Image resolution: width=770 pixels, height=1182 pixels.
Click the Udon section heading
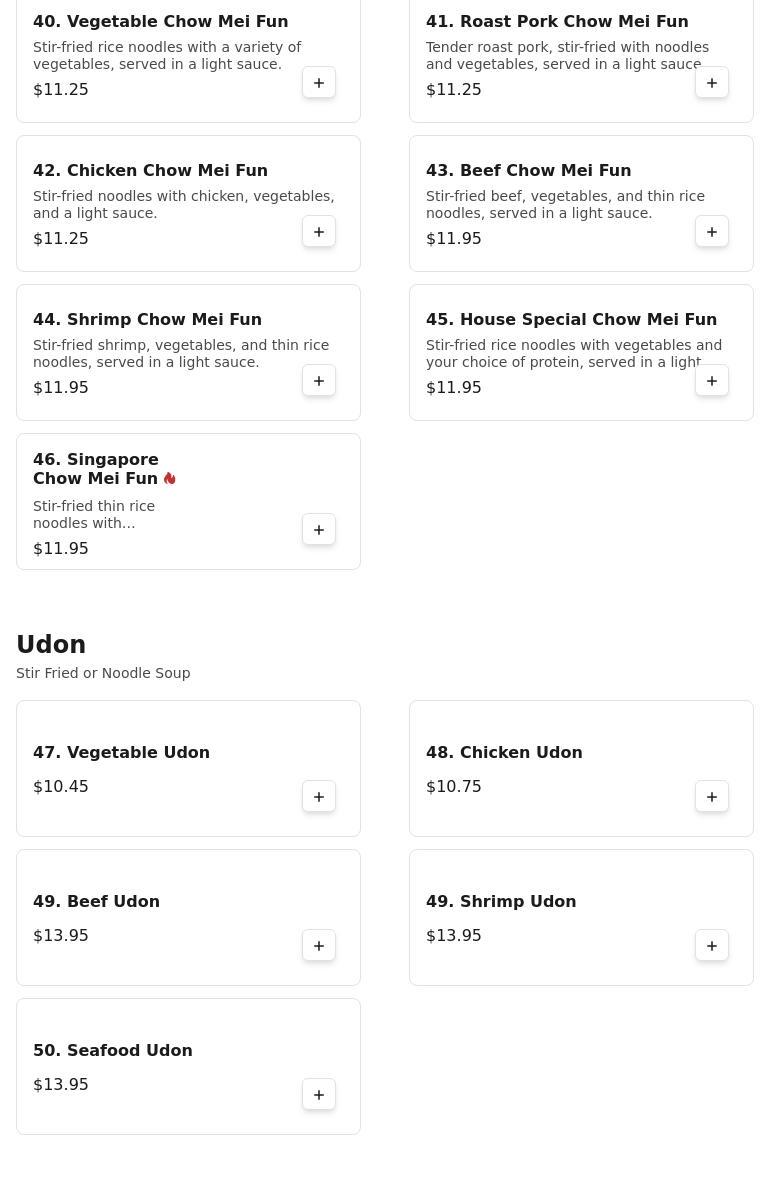click(51, 645)
